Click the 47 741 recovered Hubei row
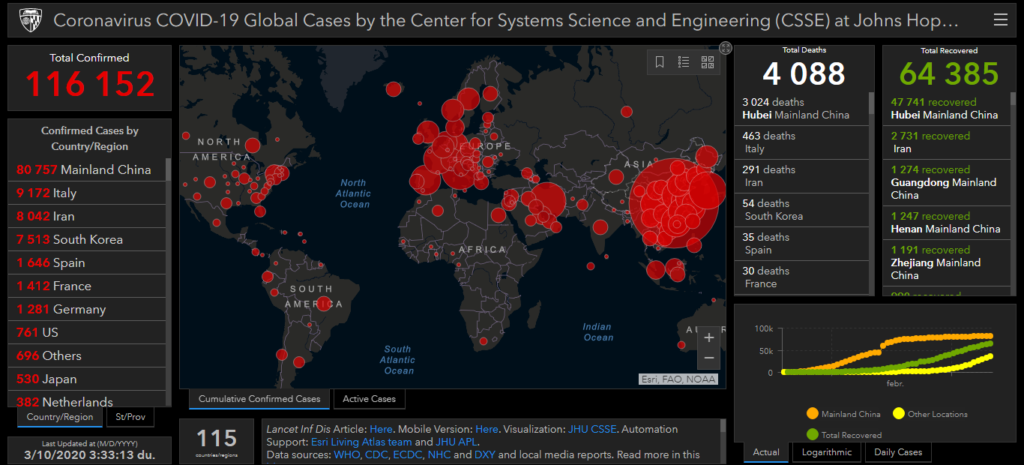This screenshot has width=1024, height=465. click(x=946, y=108)
